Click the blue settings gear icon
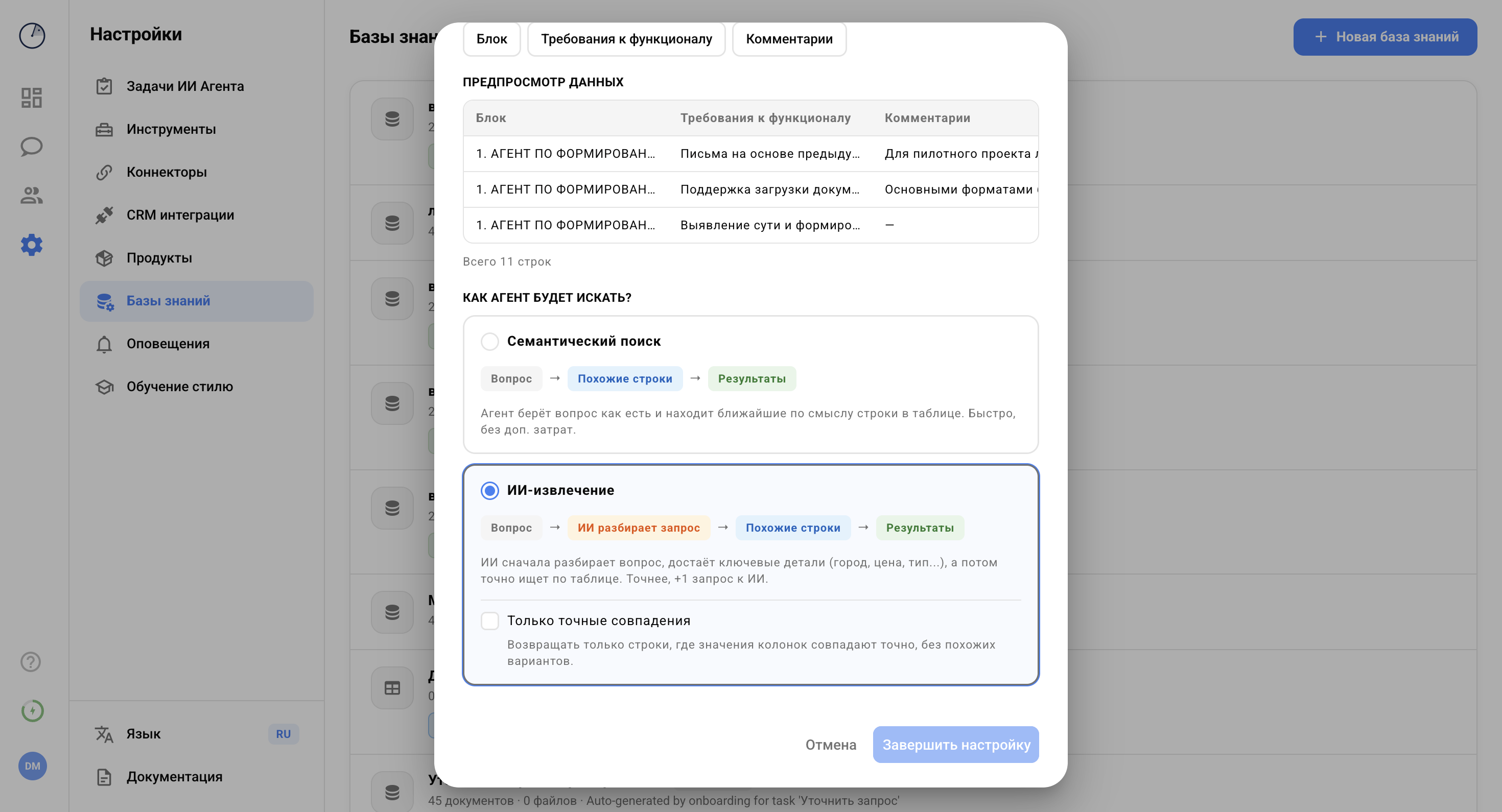This screenshot has height=812, width=1502. pos(32,245)
